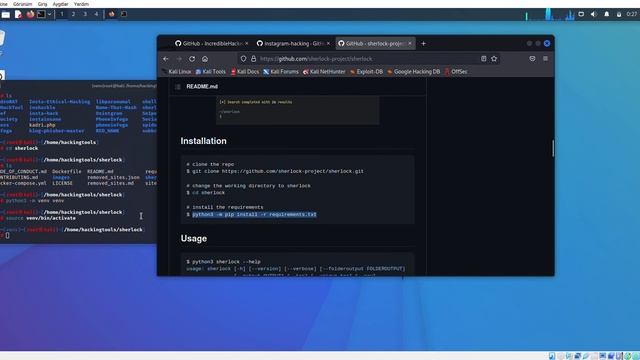Open the terminal emulator launcher in the panel
This screenshot has height=360, width=640.
pos(41,14)
